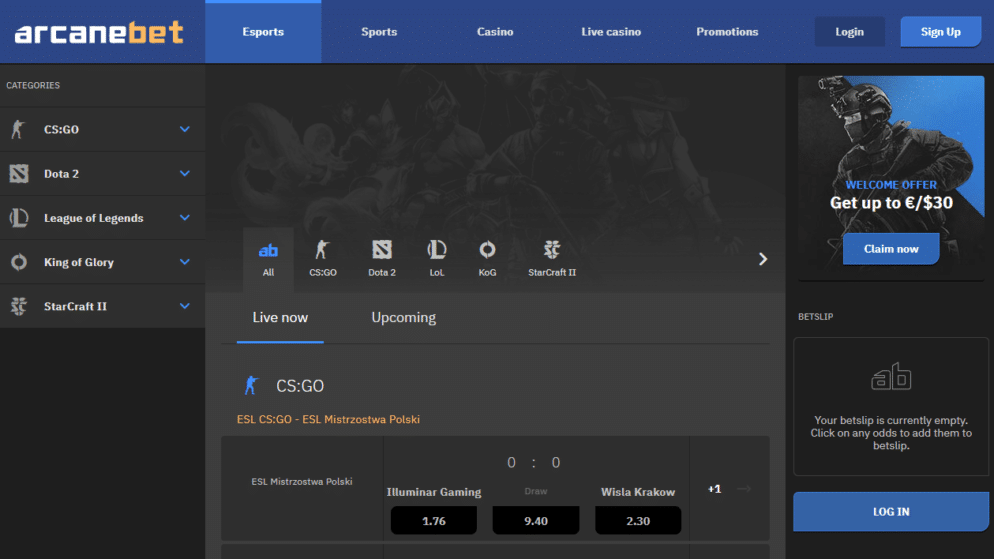
Task: Click the King of Glory category label
Action: point(79,262)
